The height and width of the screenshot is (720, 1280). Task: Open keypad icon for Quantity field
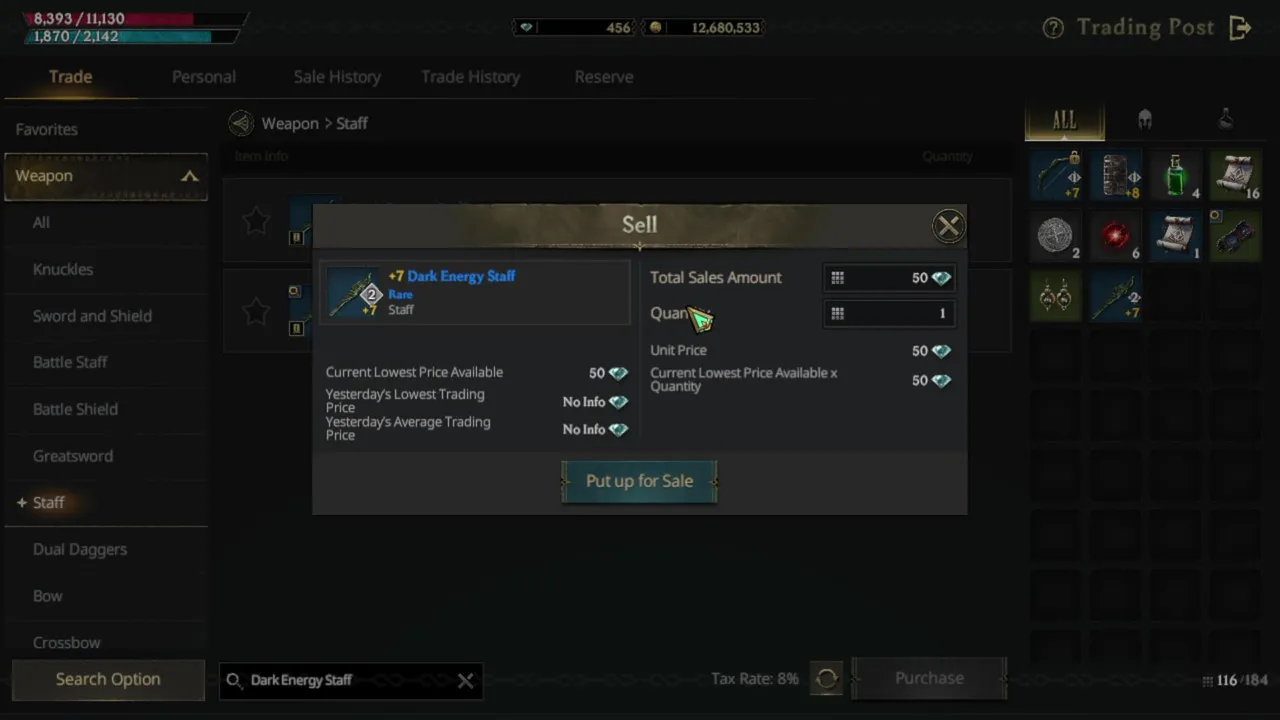838,313
